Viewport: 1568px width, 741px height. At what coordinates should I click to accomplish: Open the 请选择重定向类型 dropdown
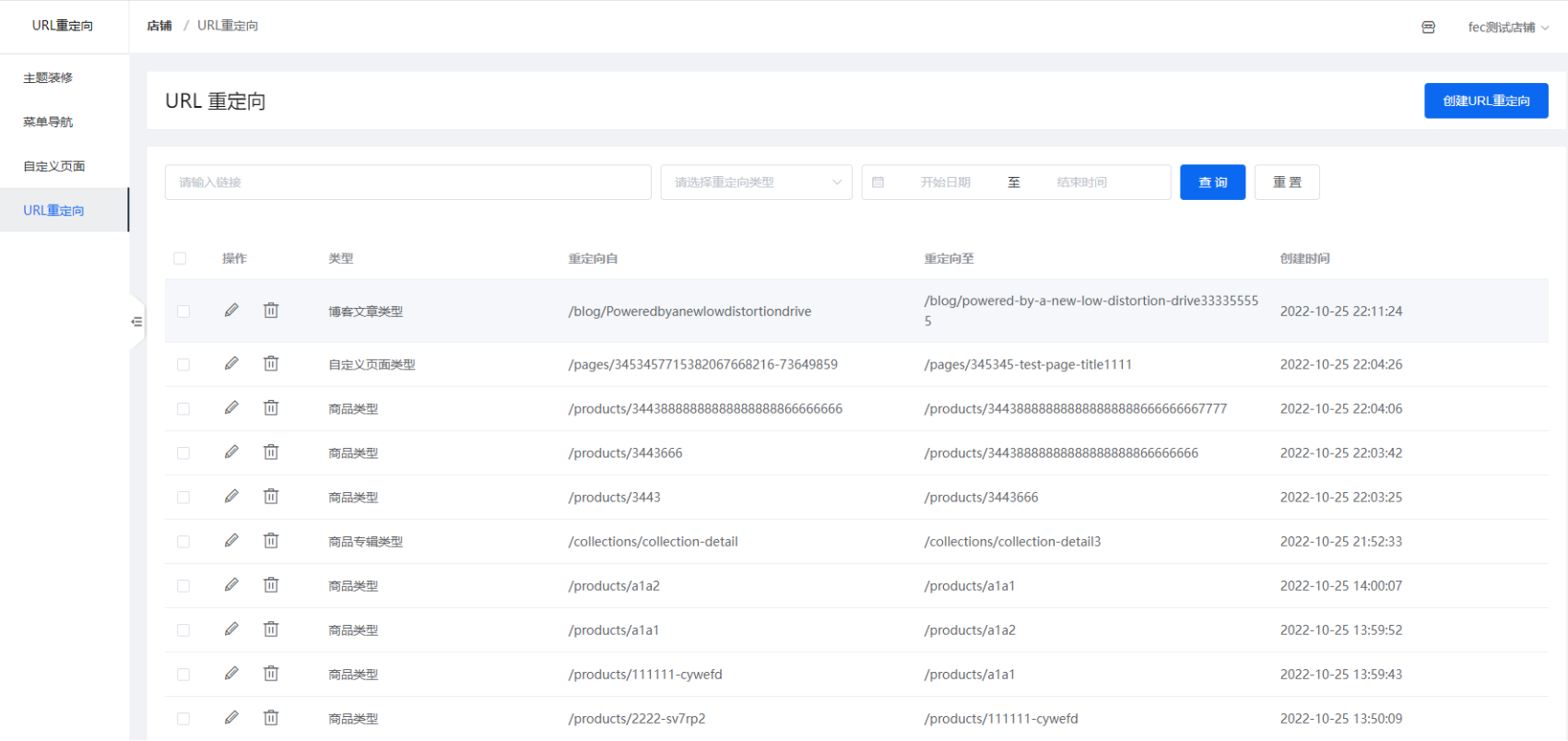click(x=756, y=182)
